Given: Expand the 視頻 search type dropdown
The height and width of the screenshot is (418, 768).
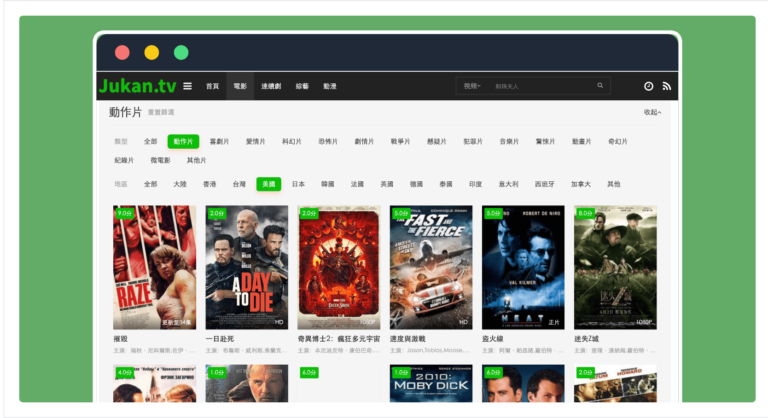Looking at the screenshot, I should (472, 86).
